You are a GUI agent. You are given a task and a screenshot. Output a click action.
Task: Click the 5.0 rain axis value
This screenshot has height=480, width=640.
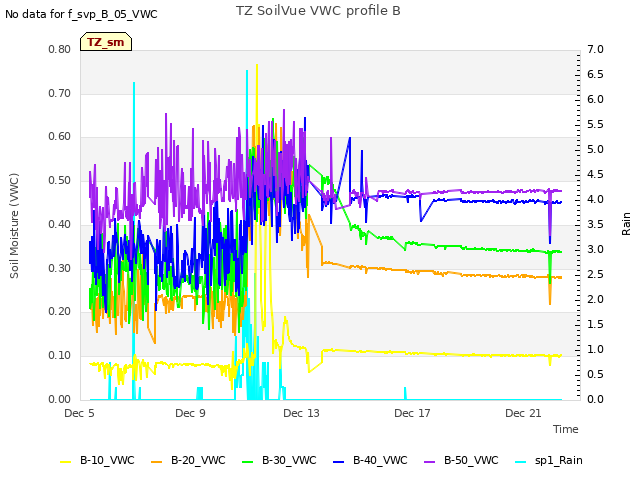[595, 149]
